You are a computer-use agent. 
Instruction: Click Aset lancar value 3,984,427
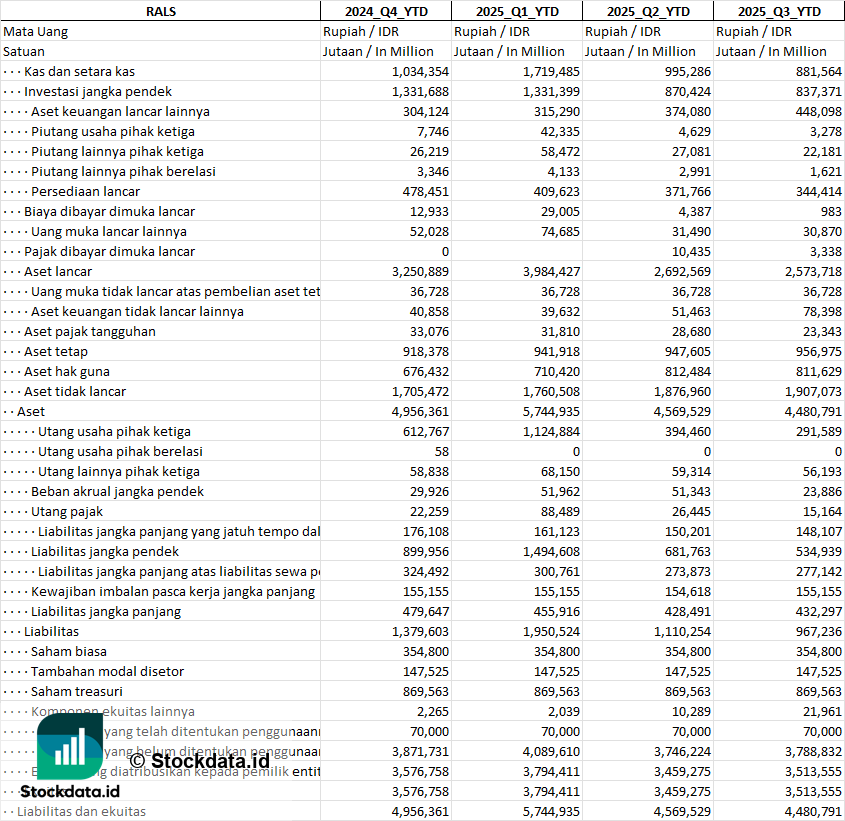pyautogui.click(x=551, y=271)
